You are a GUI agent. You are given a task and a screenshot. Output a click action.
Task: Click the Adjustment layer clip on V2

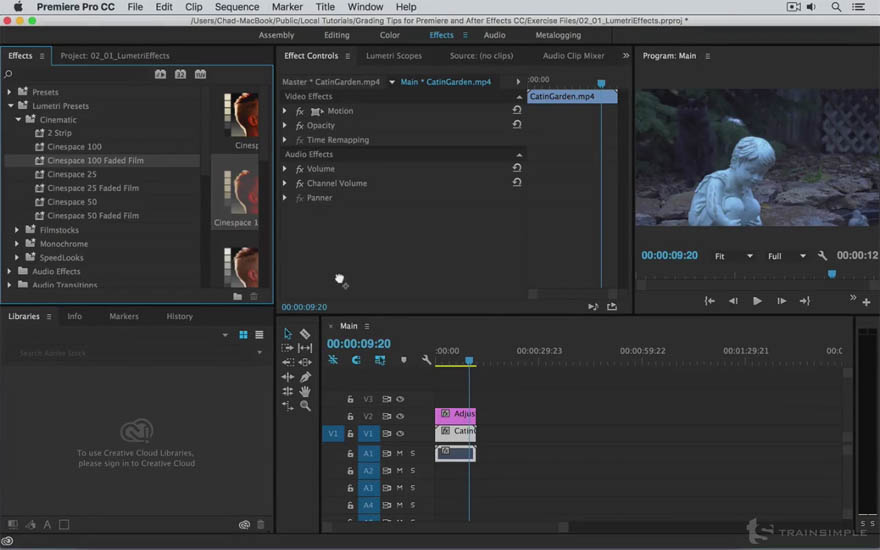click(x=455, y=414)
